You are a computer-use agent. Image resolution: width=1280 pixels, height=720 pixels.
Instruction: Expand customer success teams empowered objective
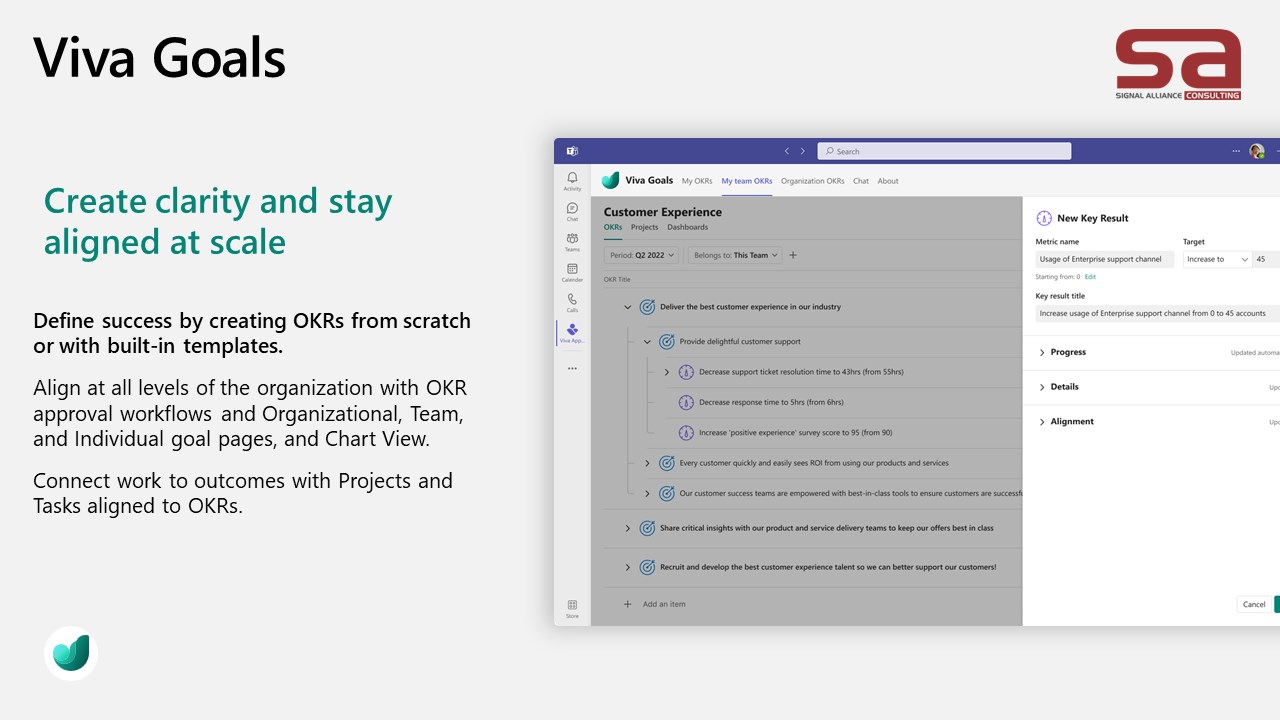tap(647, 493)
